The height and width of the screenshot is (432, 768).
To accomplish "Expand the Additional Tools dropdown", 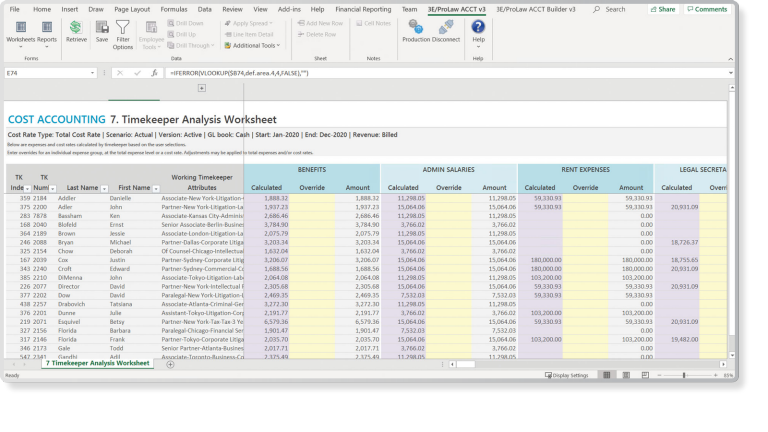I will click(254, 45).
